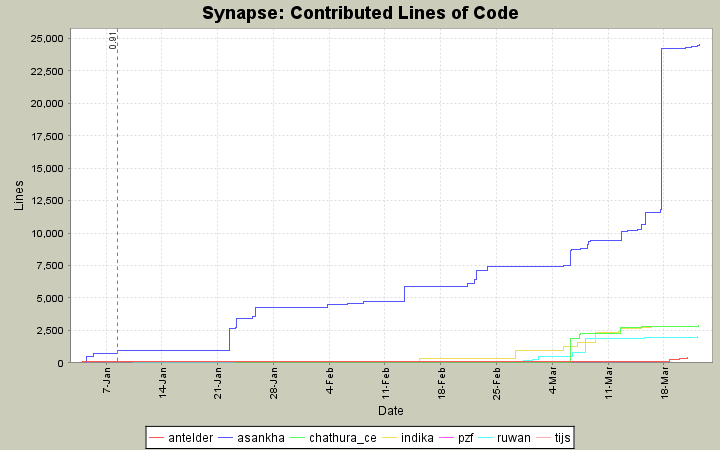Select the indika legend entry

pyautogui.click(x=407, y=438)
